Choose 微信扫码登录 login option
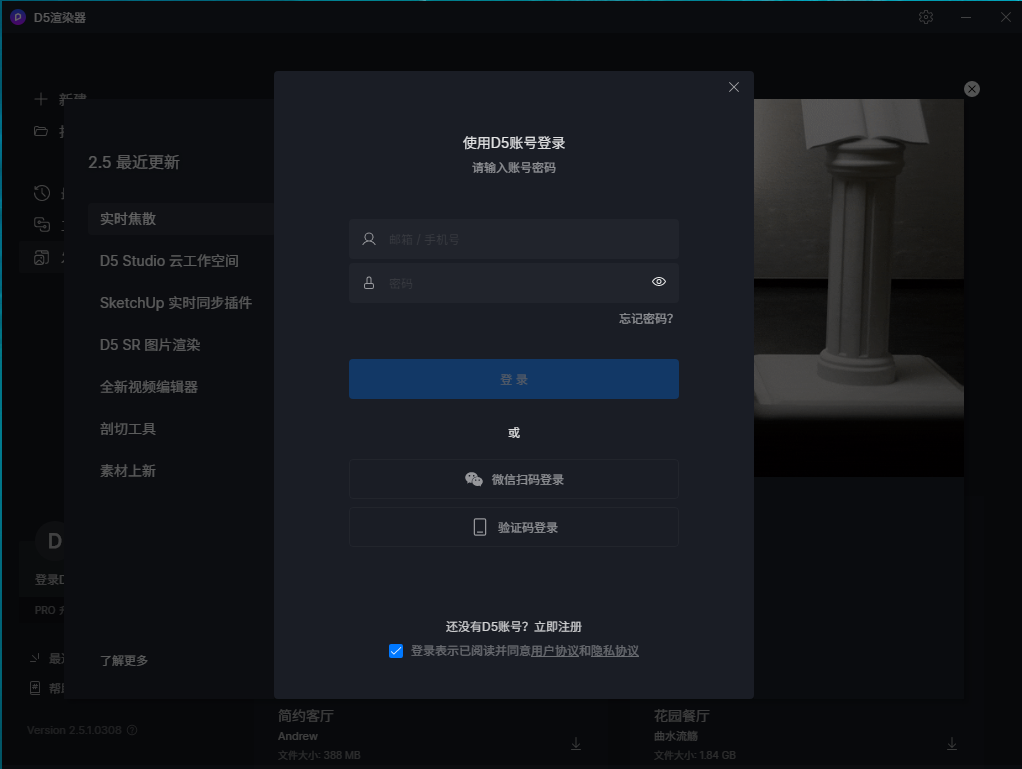Screen dimensions: 1022x769 pos(514,479)
